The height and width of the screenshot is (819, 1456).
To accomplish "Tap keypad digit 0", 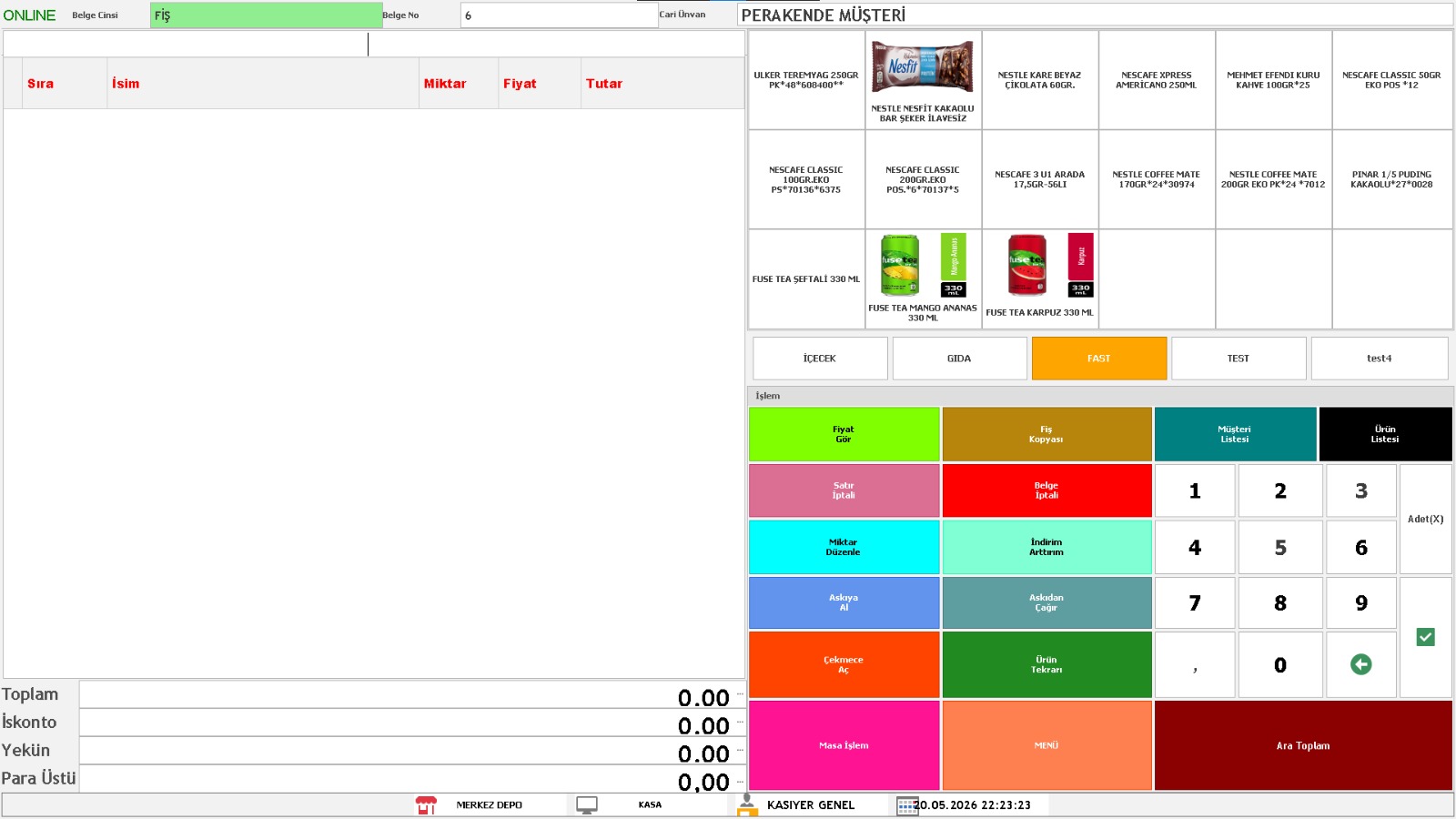I will tap(1280, 664).
